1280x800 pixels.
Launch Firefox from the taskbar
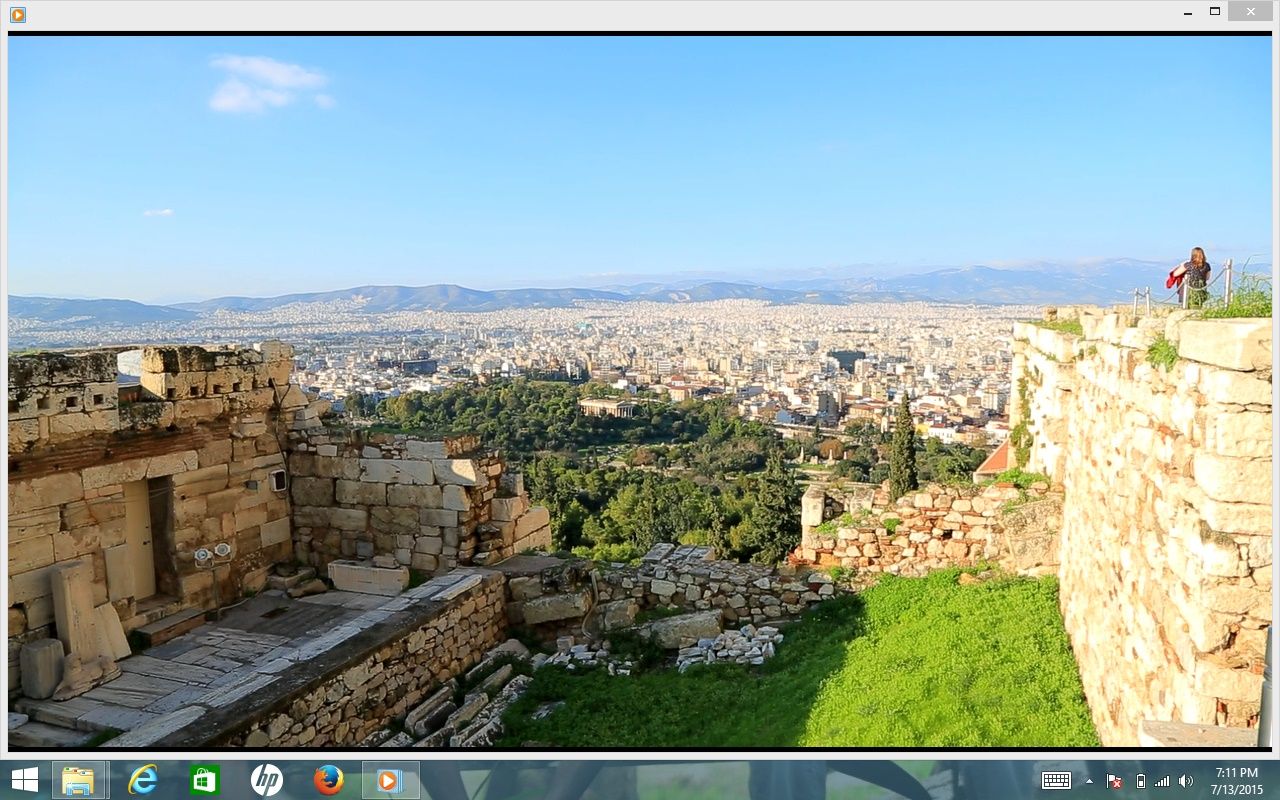(x=328, y=780)
